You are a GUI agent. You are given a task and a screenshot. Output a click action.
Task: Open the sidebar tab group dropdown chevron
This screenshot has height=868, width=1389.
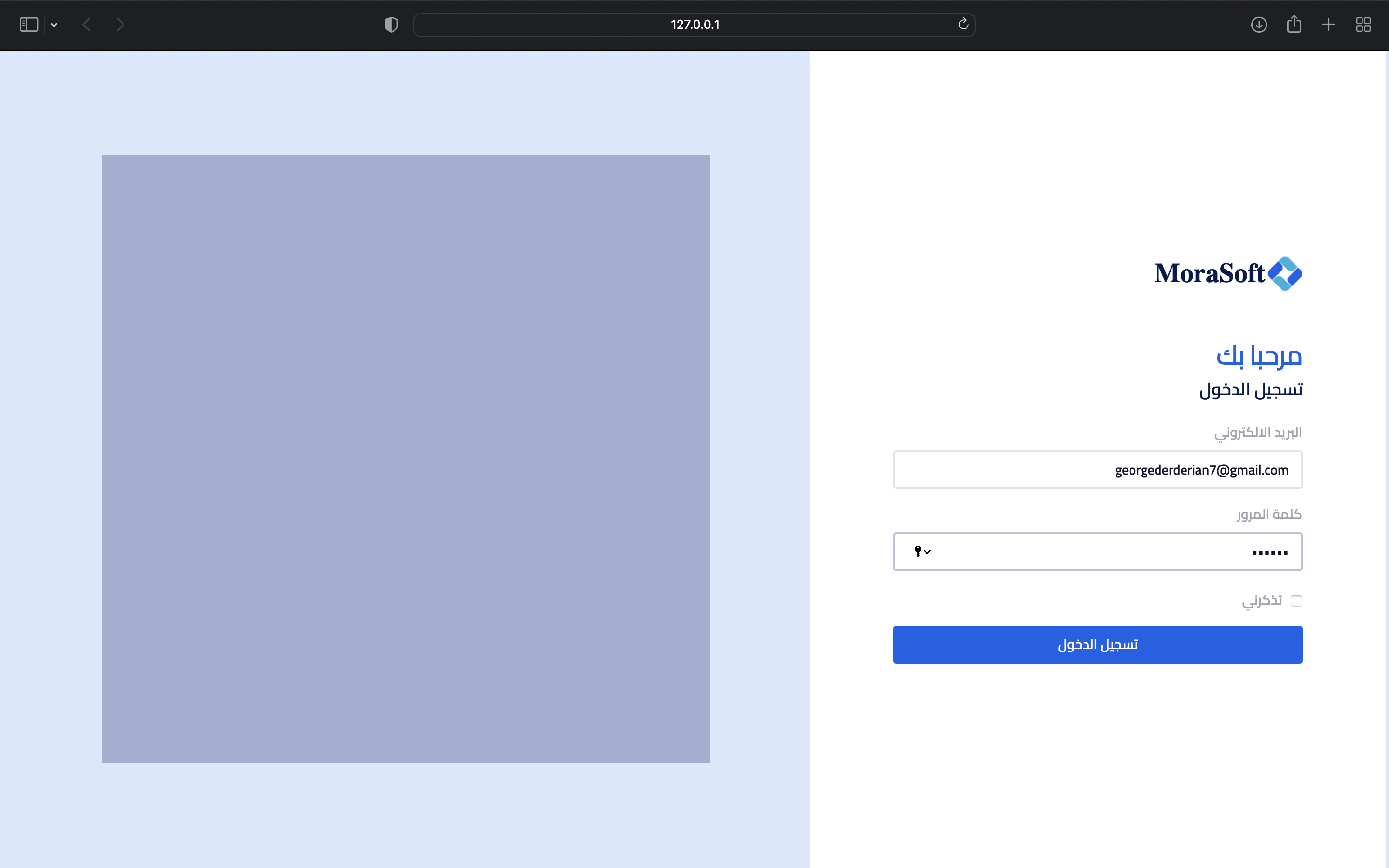tap(54, 25)
